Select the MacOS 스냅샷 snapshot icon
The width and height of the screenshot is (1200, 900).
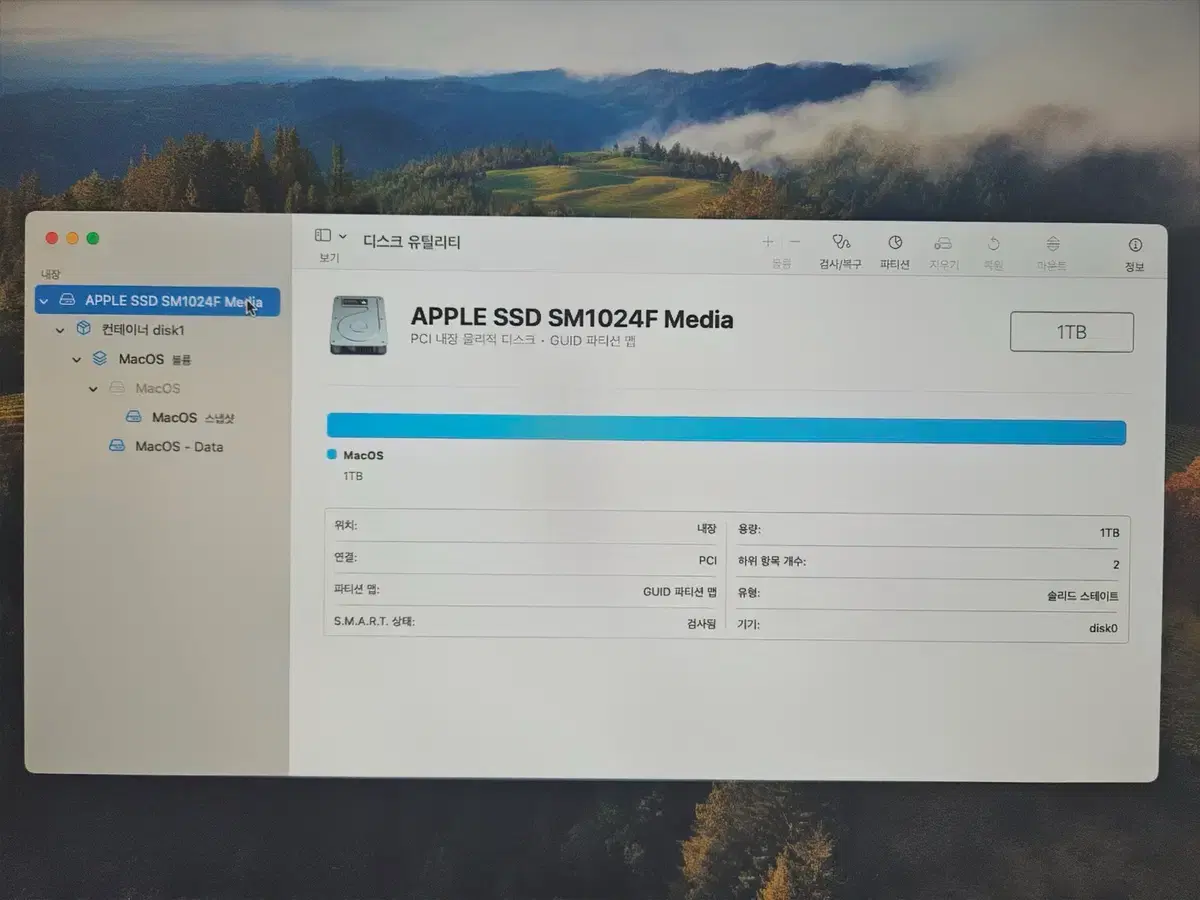pyautogui.click(x=134, y=417)
